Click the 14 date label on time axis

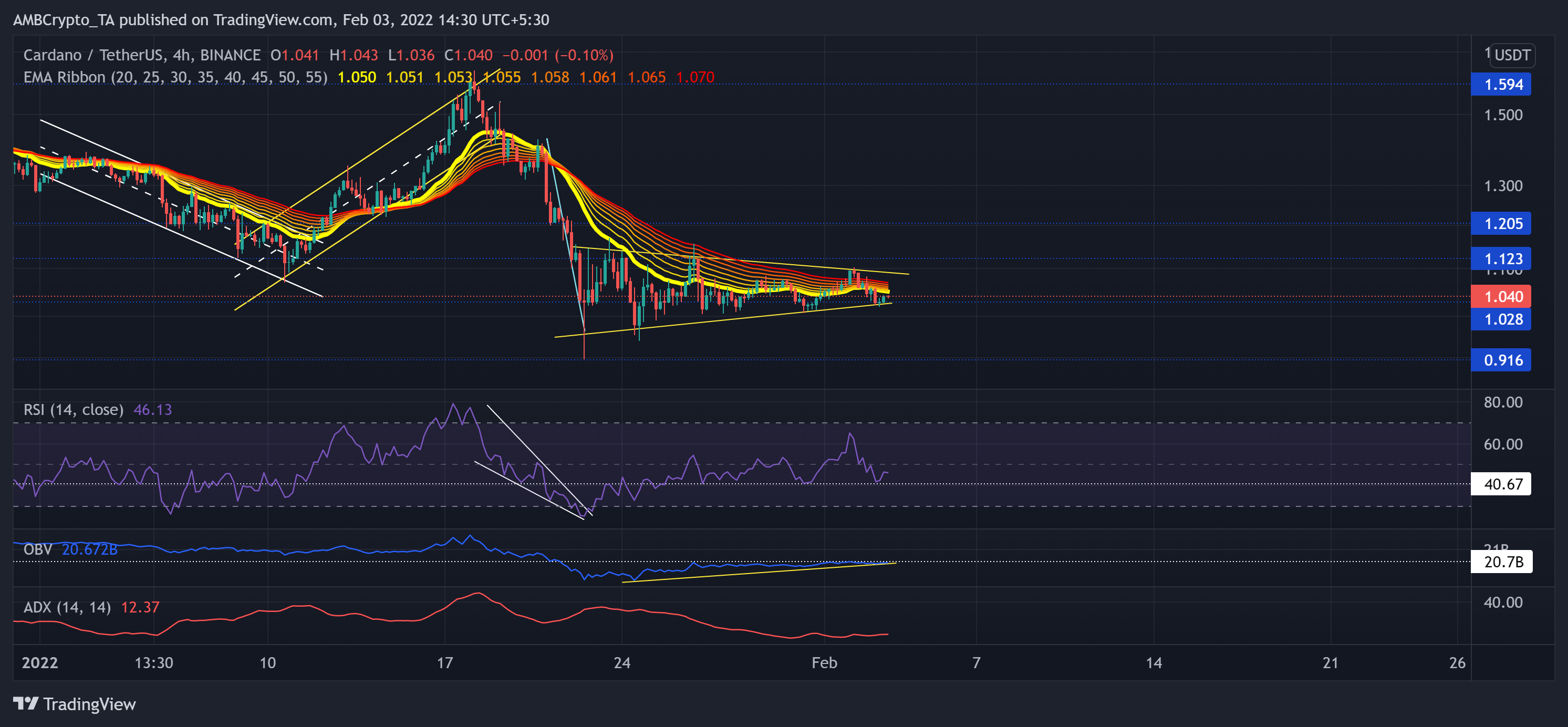1154,662
